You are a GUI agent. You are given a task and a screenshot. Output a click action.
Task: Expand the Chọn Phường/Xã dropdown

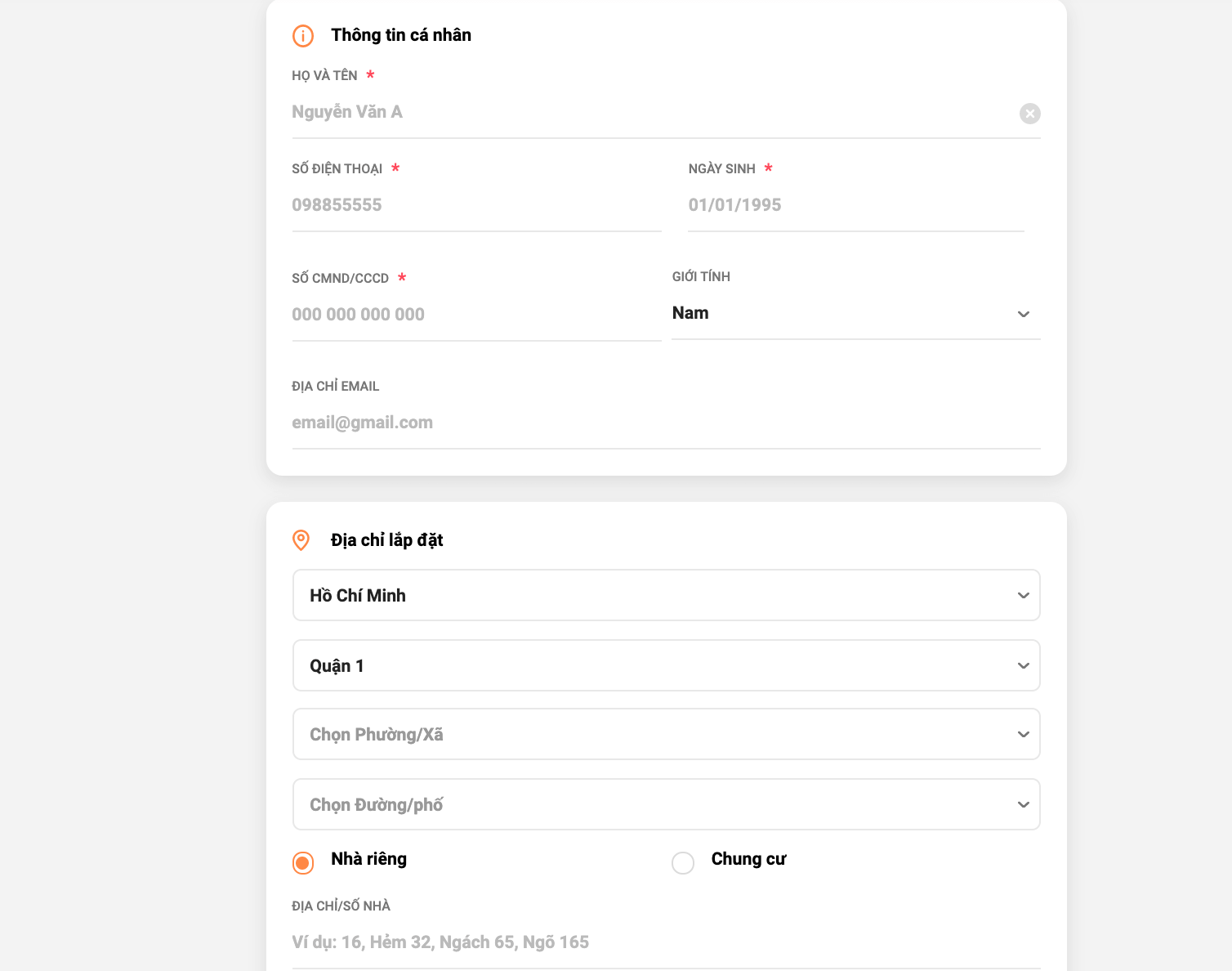coord(666,734)
